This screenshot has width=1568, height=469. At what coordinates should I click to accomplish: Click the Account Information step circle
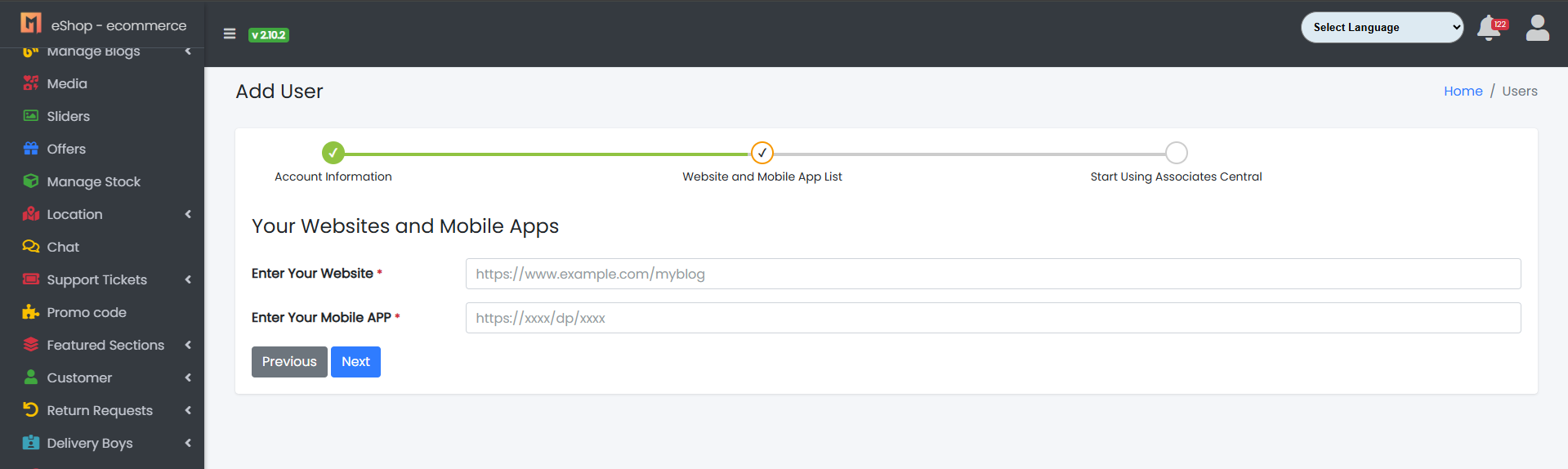tap(333, 153)
